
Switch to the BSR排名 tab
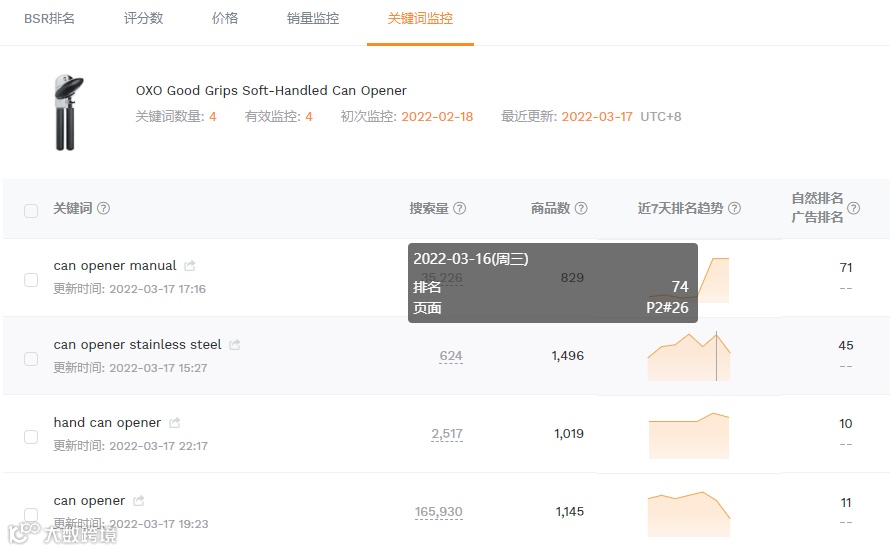(49, 18)
